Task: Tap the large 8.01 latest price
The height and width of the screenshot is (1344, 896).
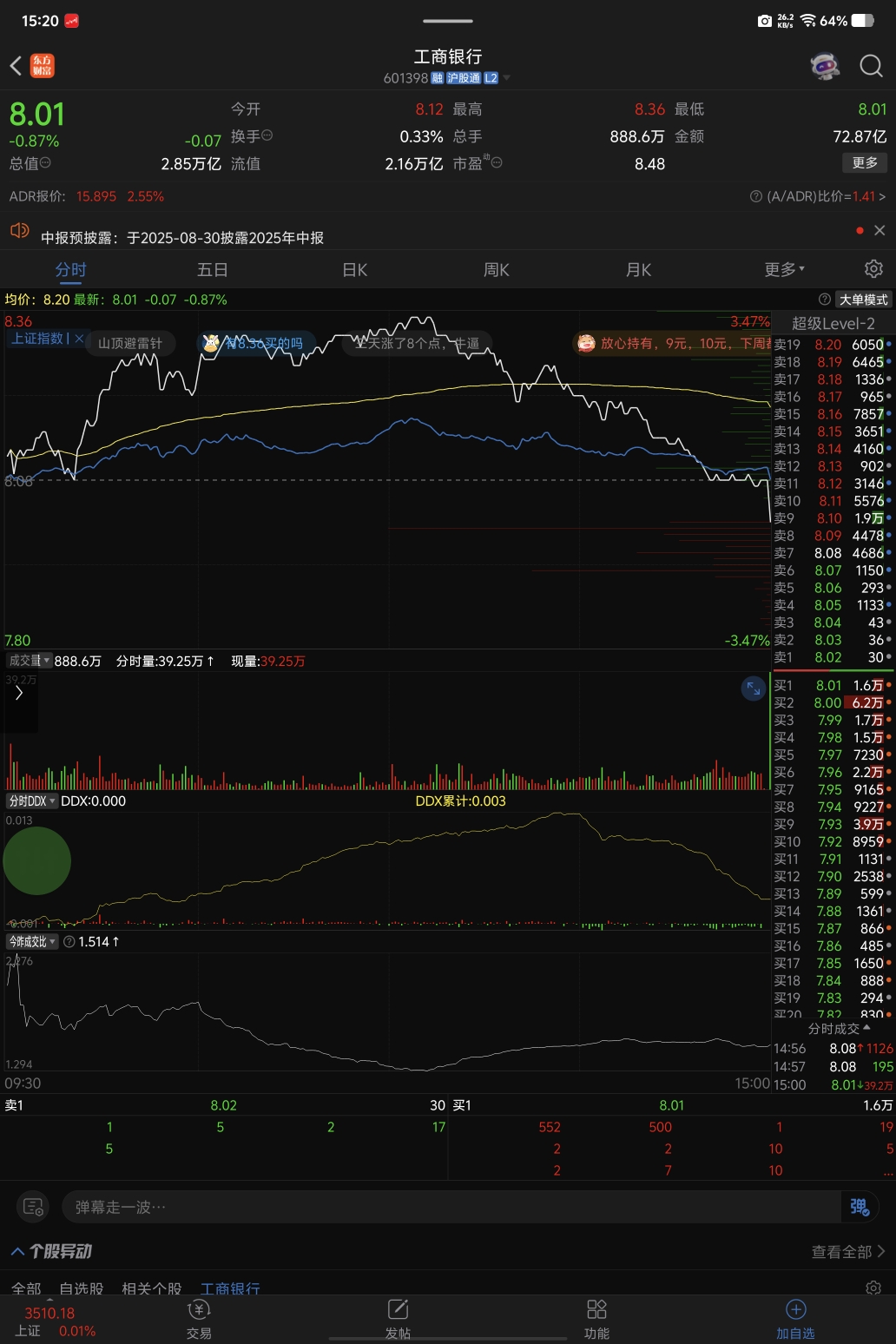Action: (36, 115)
